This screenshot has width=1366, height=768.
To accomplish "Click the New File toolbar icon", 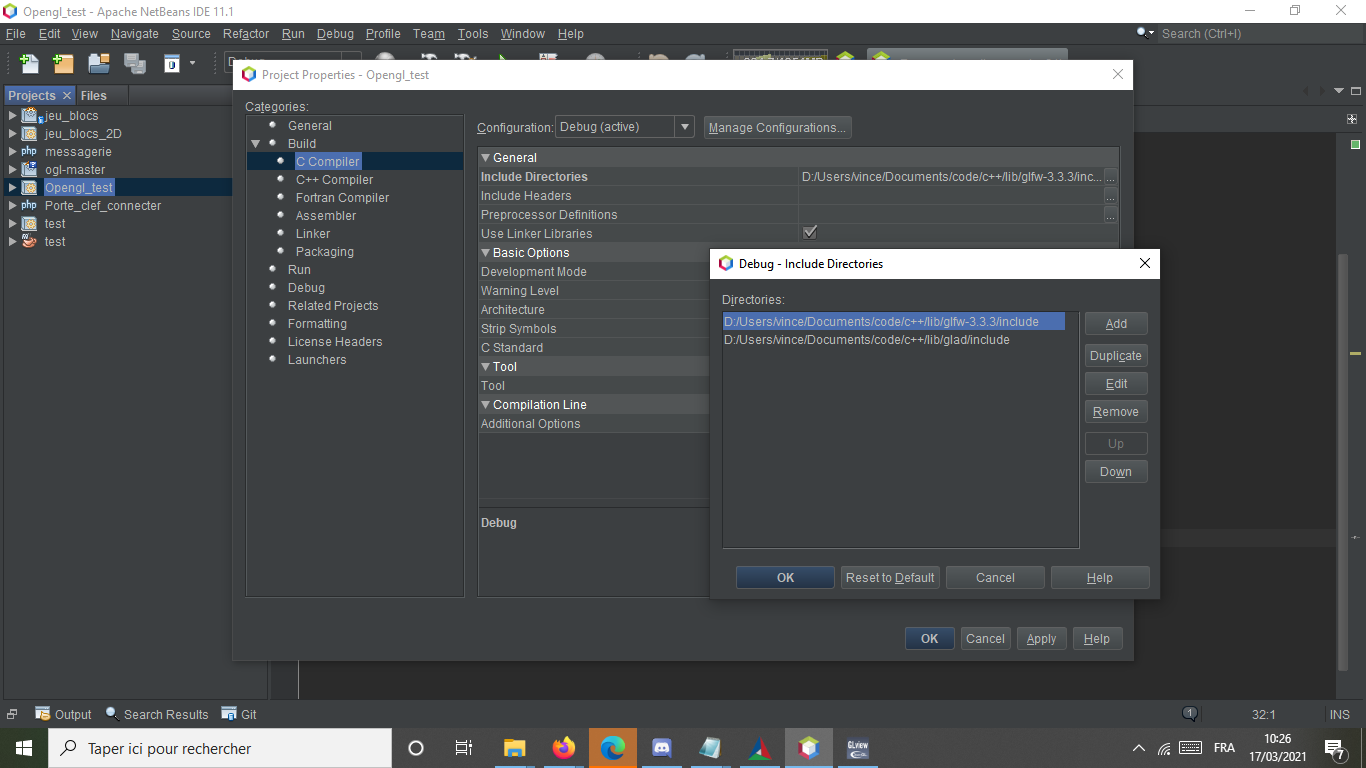I will pos(29,63).
